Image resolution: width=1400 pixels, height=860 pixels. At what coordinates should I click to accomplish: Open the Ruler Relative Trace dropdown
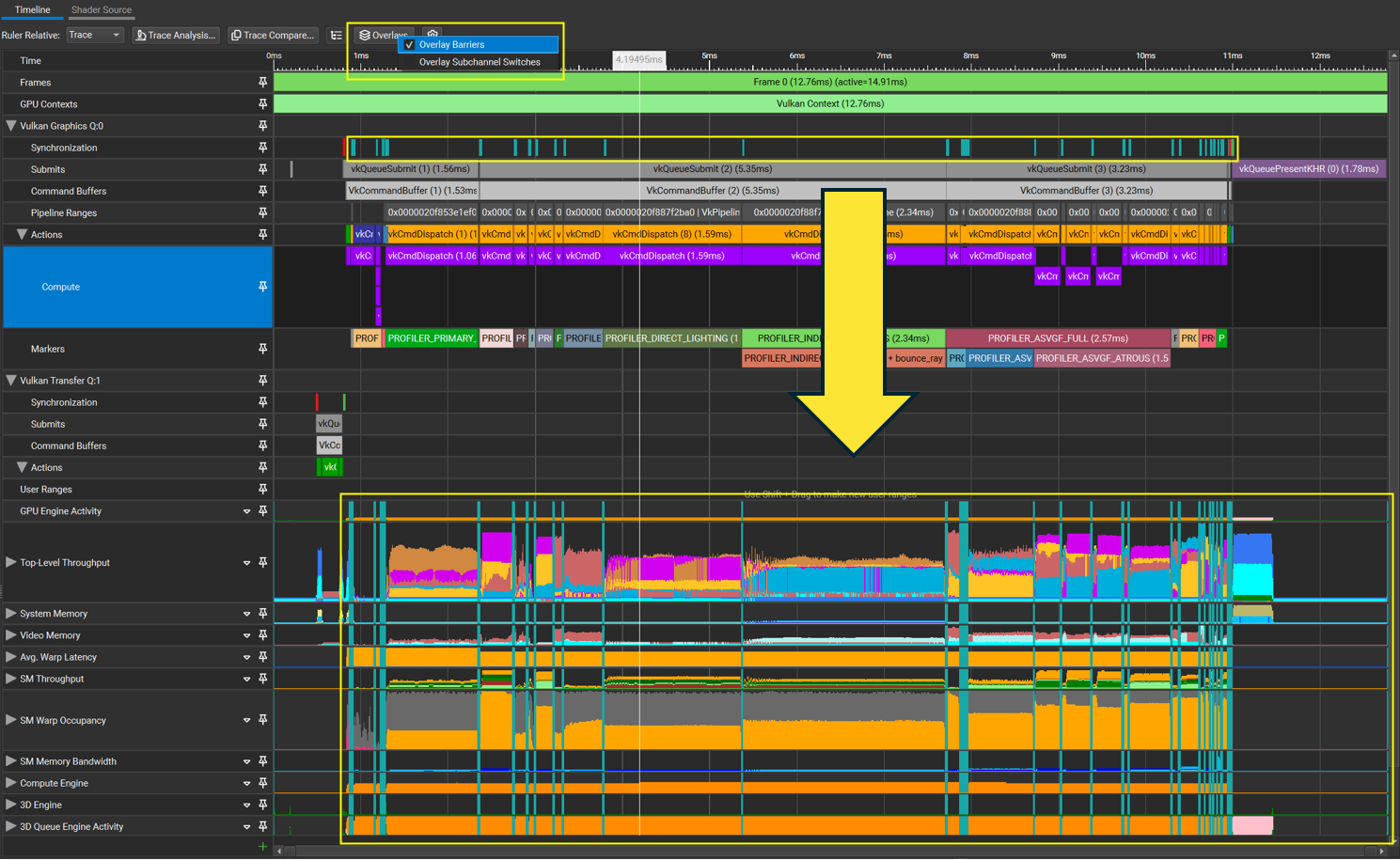point(95,36)
